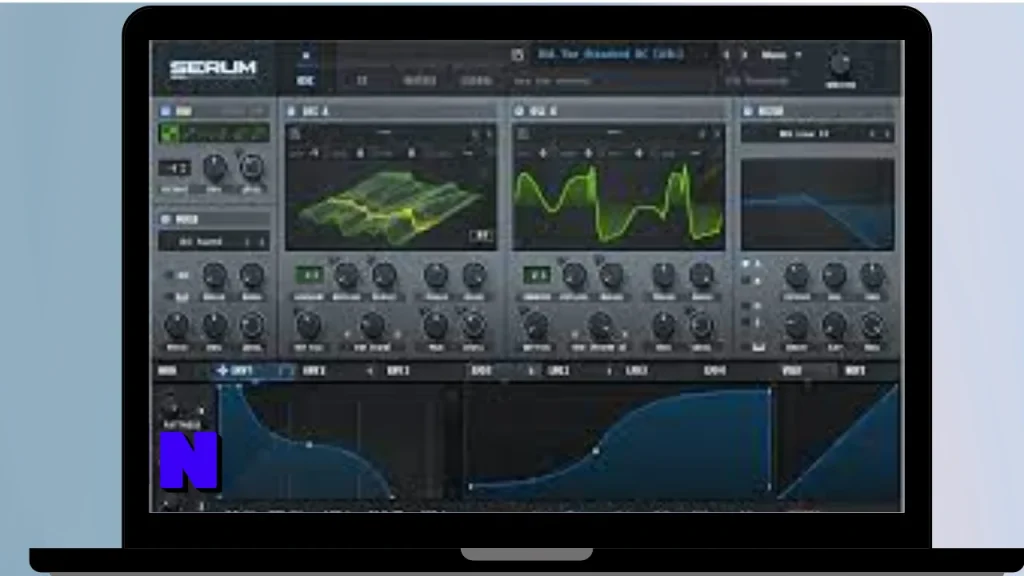This screenshot has width=1024, height=576.
Task: Select previous OSC A wavetable arrow
Action: (x=475, y=134)
